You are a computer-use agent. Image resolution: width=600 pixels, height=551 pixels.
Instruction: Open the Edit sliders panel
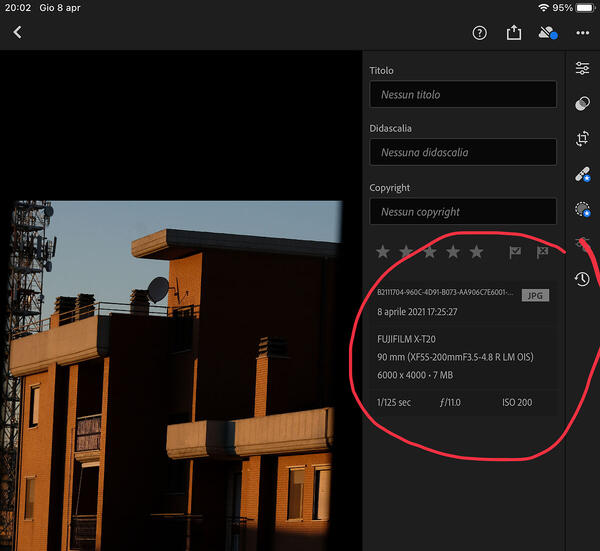[x=582, y=68]
